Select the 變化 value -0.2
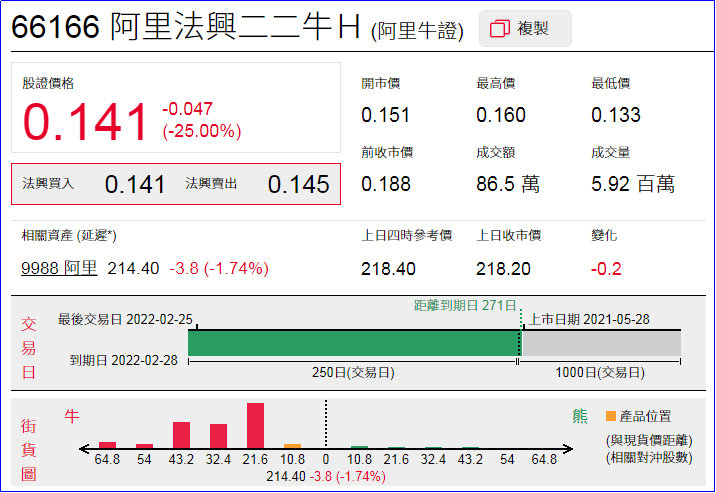The image size is (716, 493). [x=606, y=269]
